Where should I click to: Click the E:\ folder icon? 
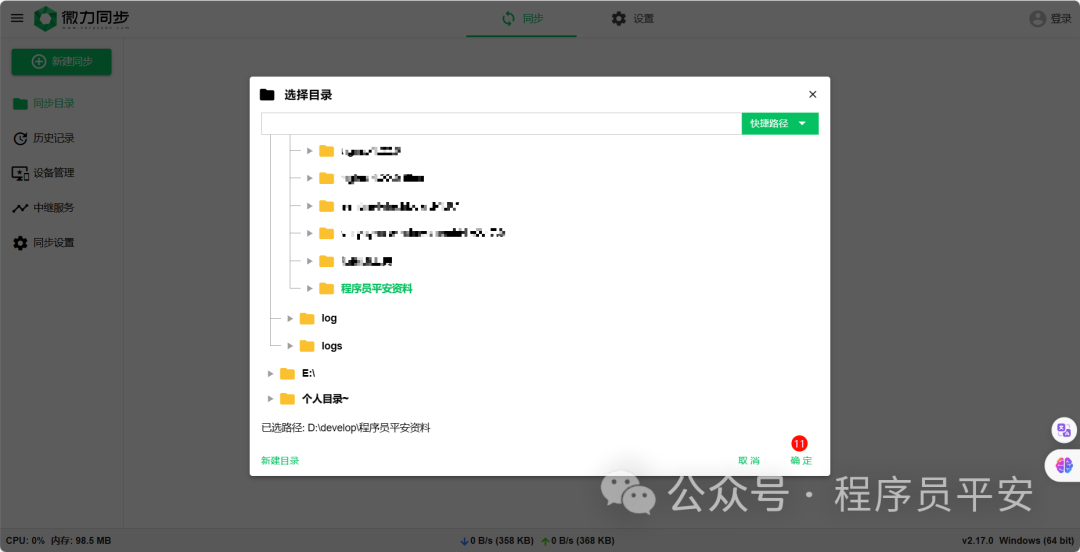(288, 374)
